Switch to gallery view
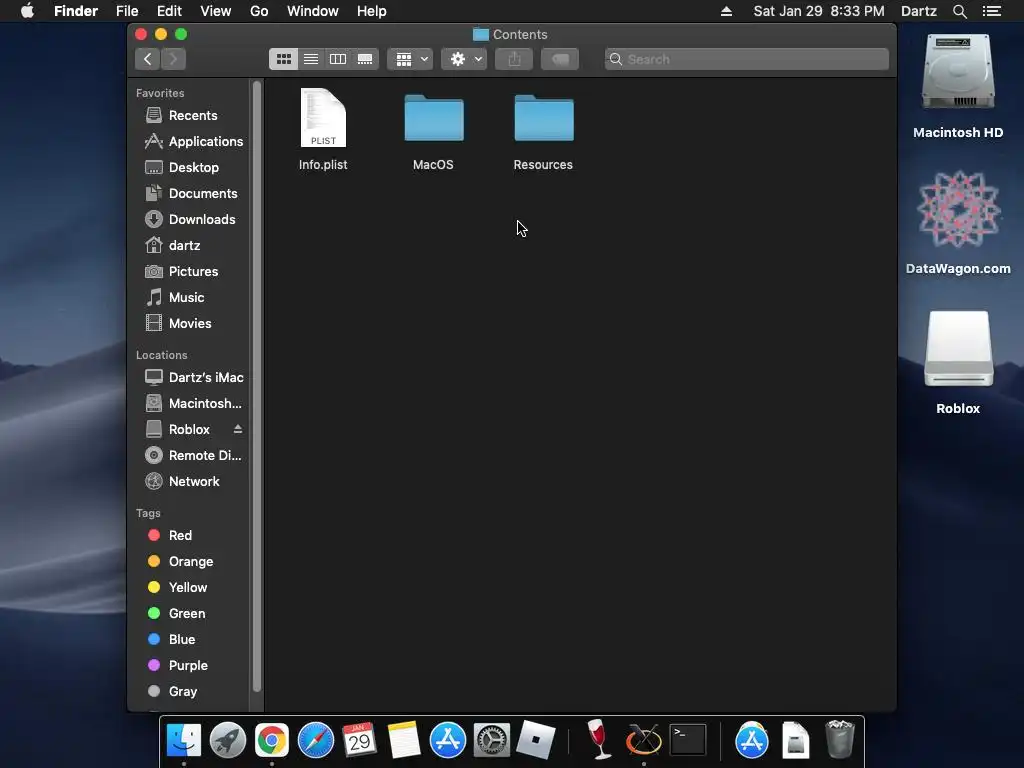The width and height of the screenshot is (1024, 768). tap(365, 59)
